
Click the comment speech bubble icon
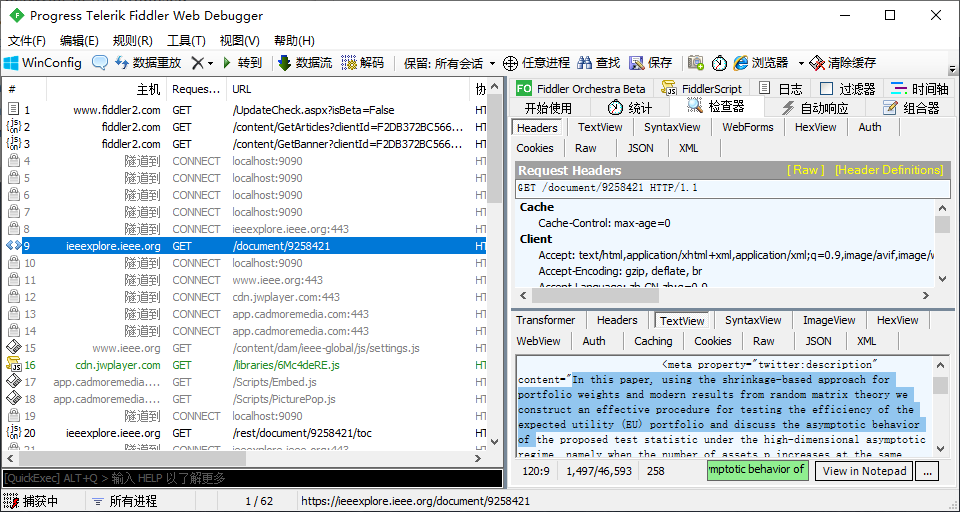pyautogui.click(x=100, y=62)
